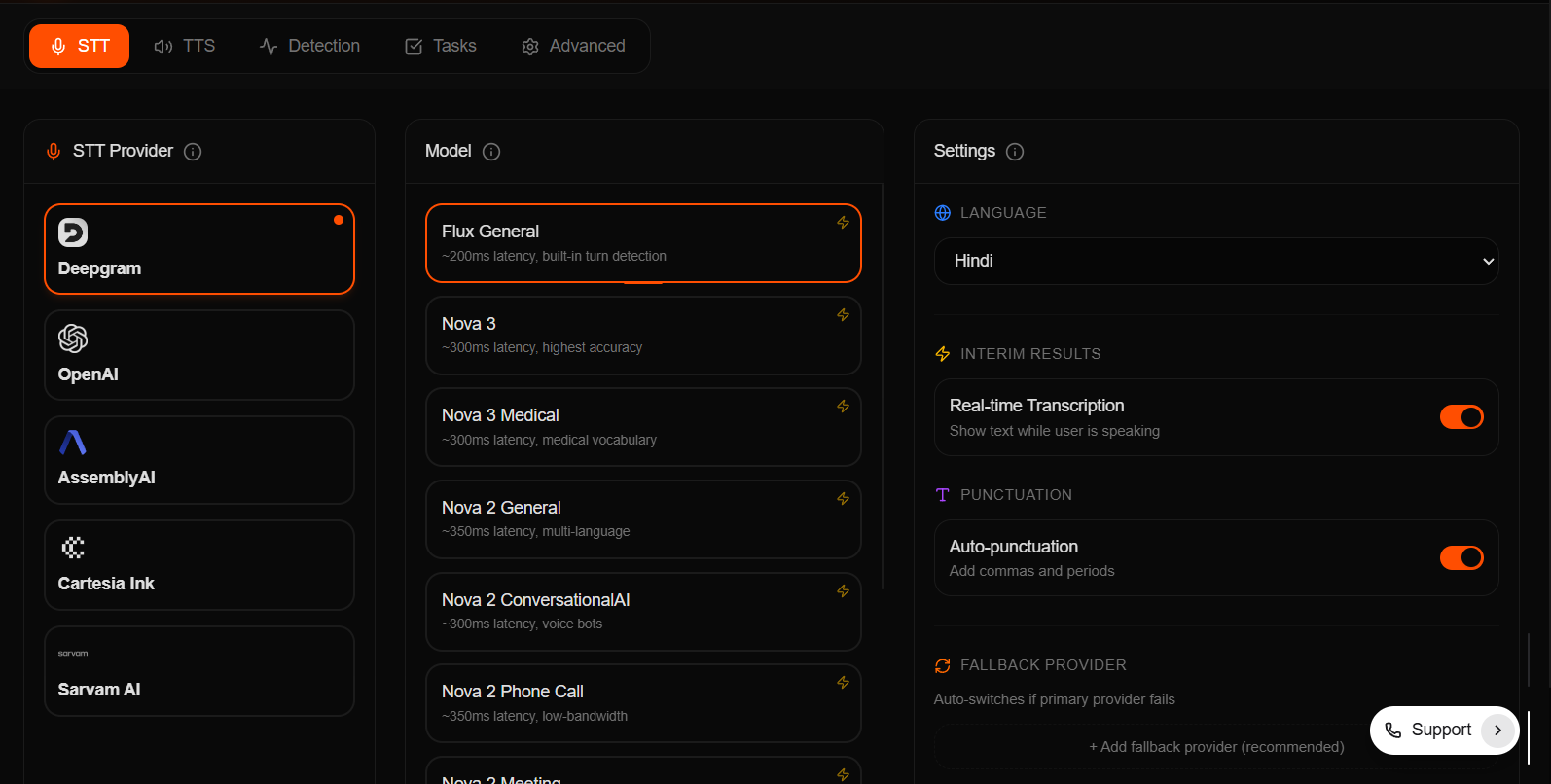Click the phone icon on Support button
This screenshot has height=784, width=1551.
(1393, 731)
